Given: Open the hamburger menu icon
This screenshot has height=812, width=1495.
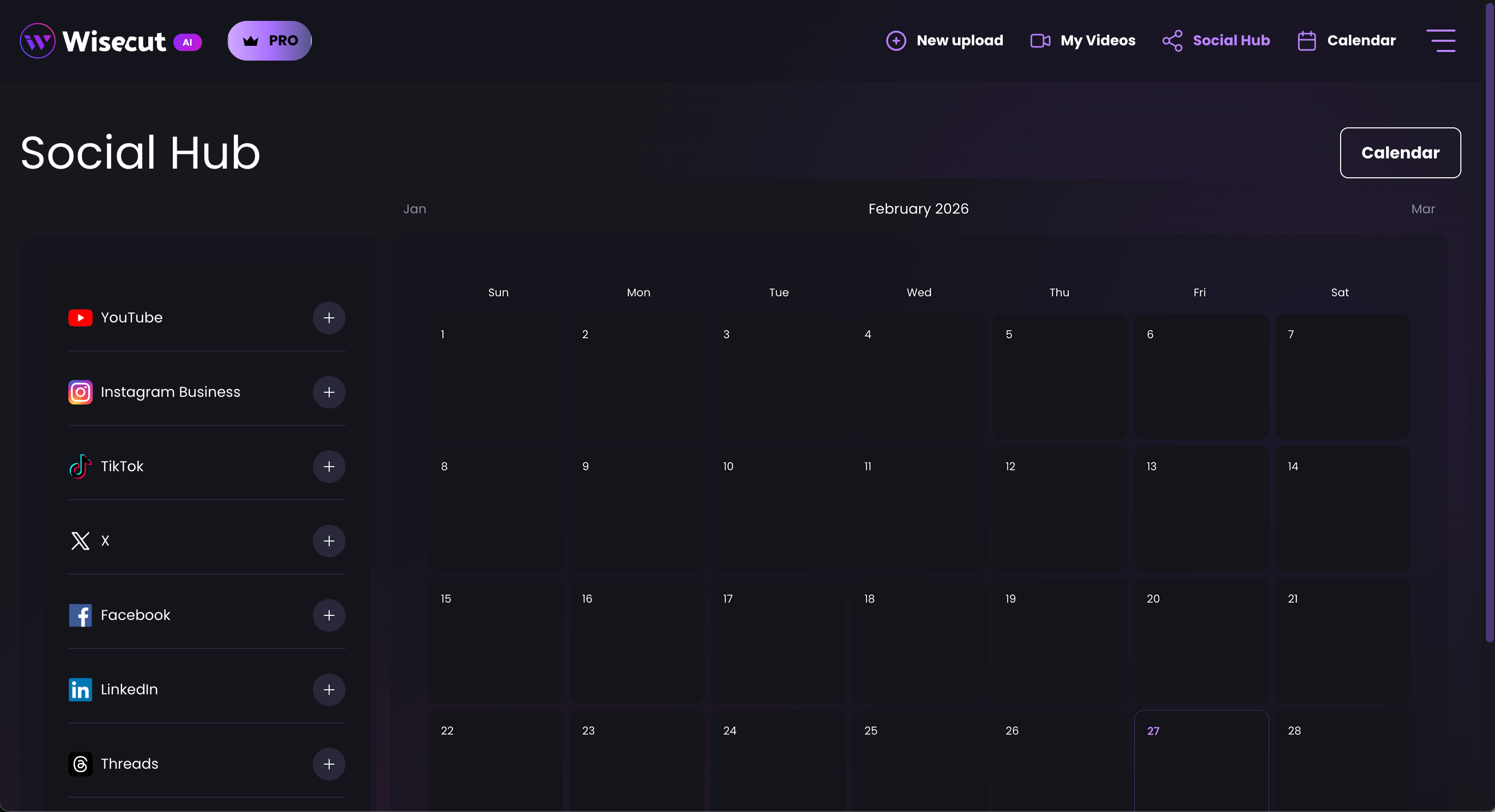Looking at the screenshot, I should (x=1440, y=41).
